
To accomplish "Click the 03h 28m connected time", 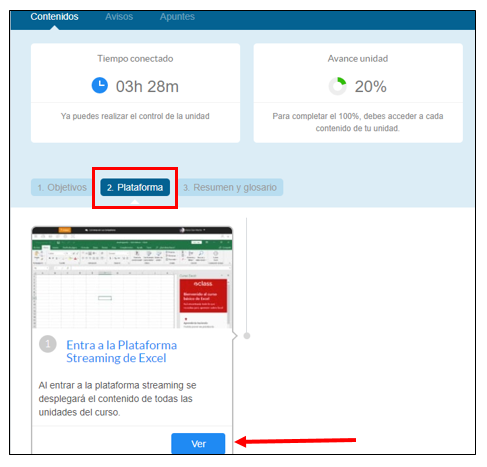I will (x=147, y=86).
